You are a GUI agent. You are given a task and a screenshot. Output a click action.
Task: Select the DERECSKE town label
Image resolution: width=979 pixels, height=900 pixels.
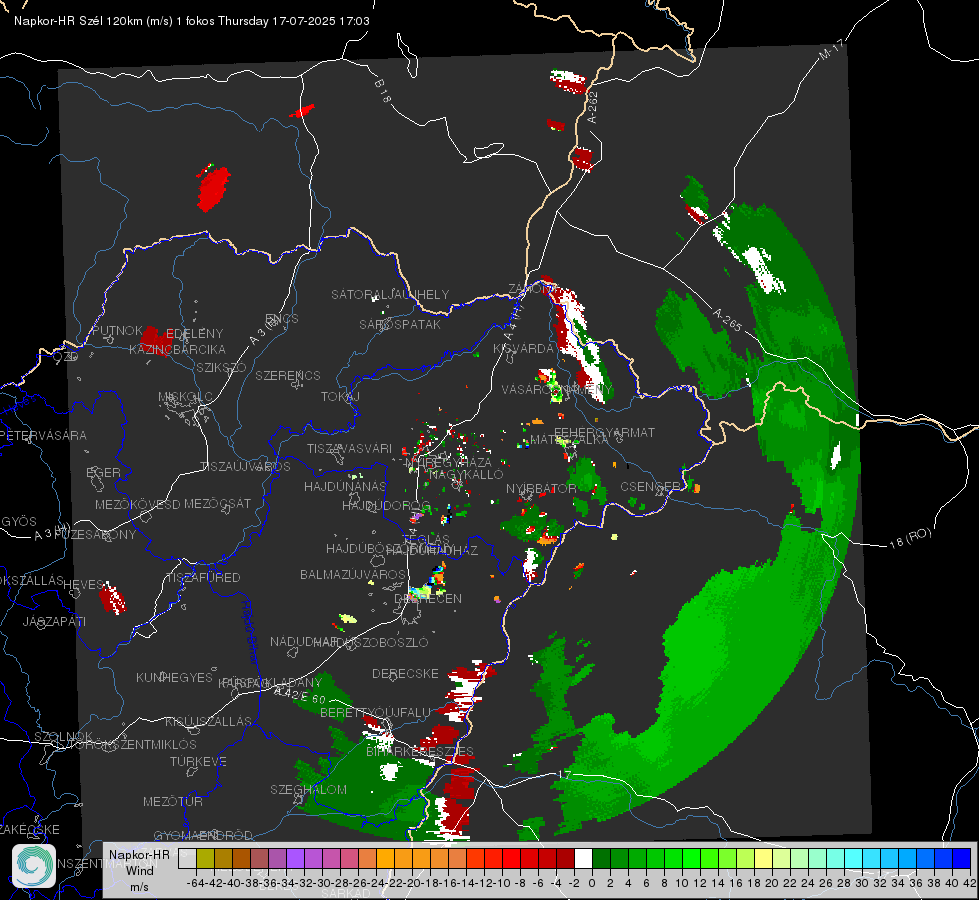tap(405, 674)
